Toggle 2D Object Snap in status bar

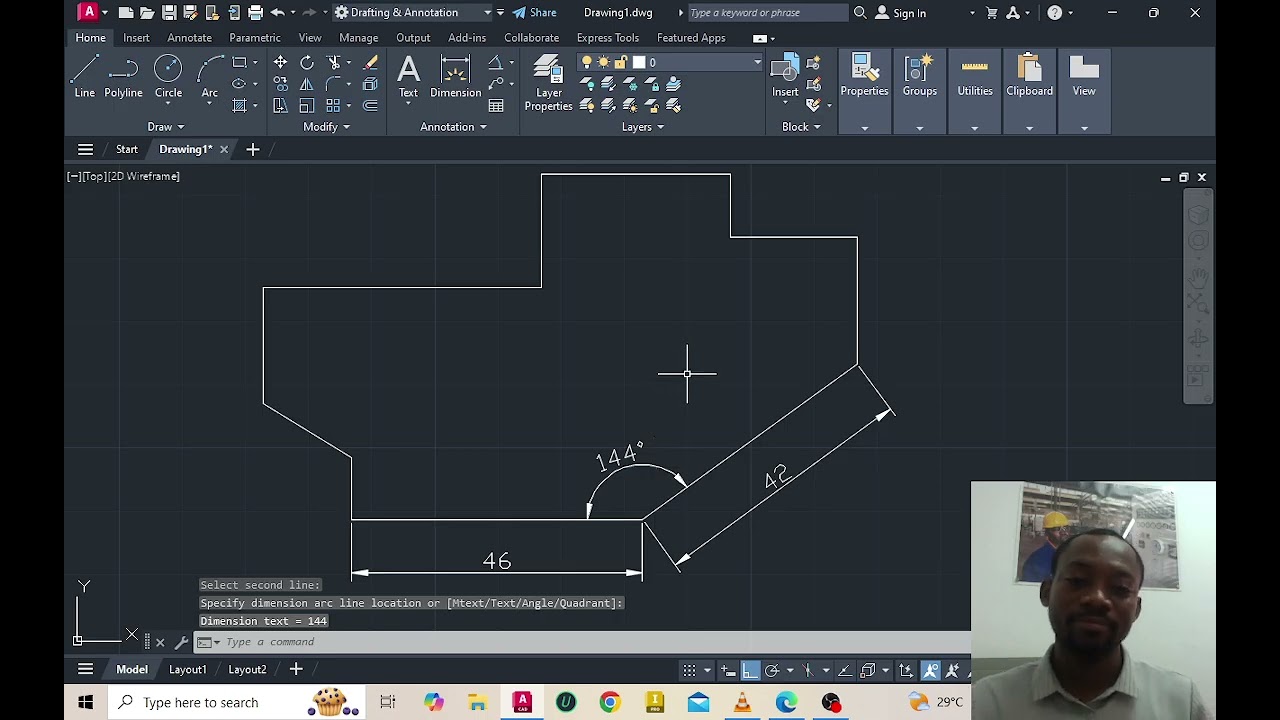(x=868, y=670)
